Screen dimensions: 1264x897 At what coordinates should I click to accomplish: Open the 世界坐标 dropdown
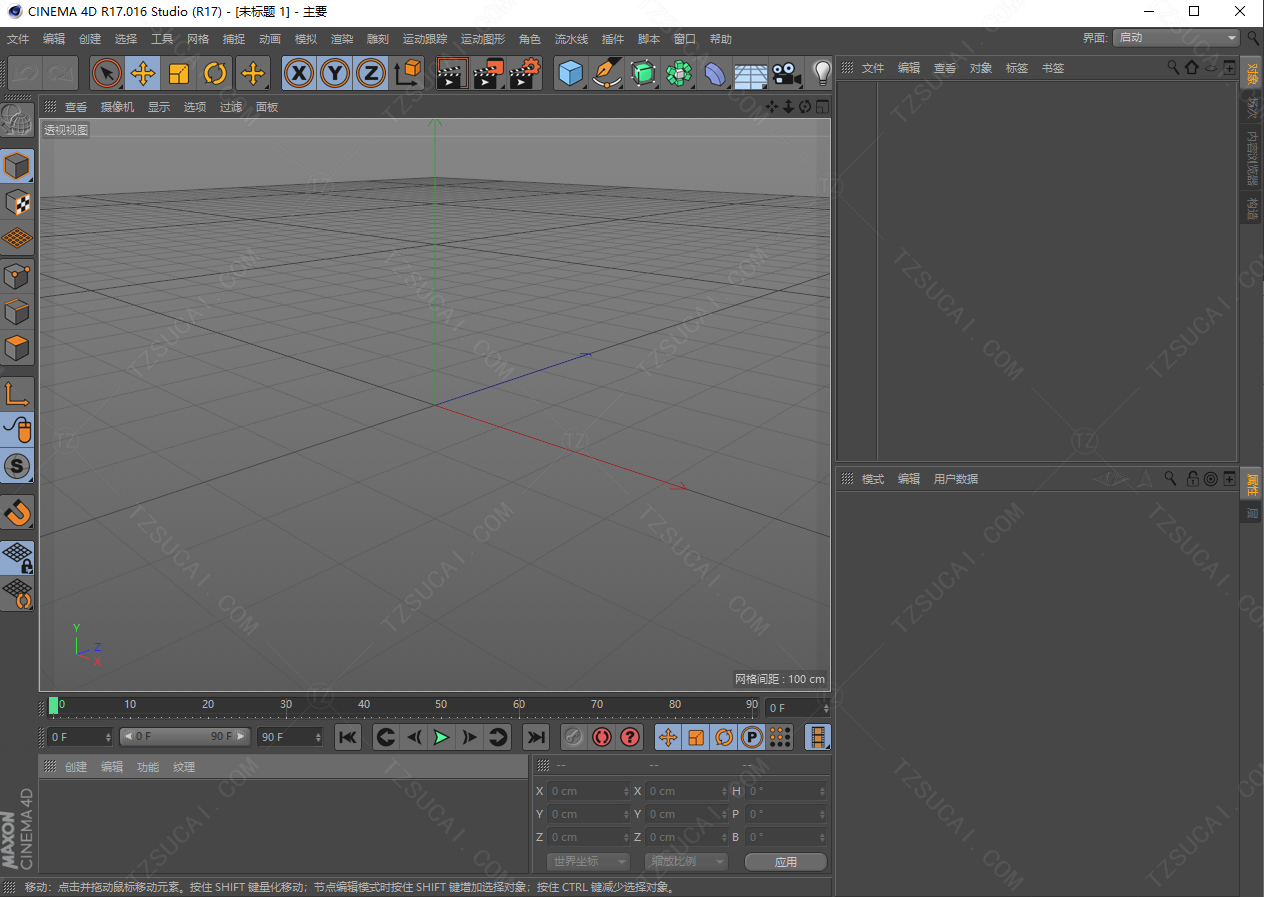click(x=588, y=861)
